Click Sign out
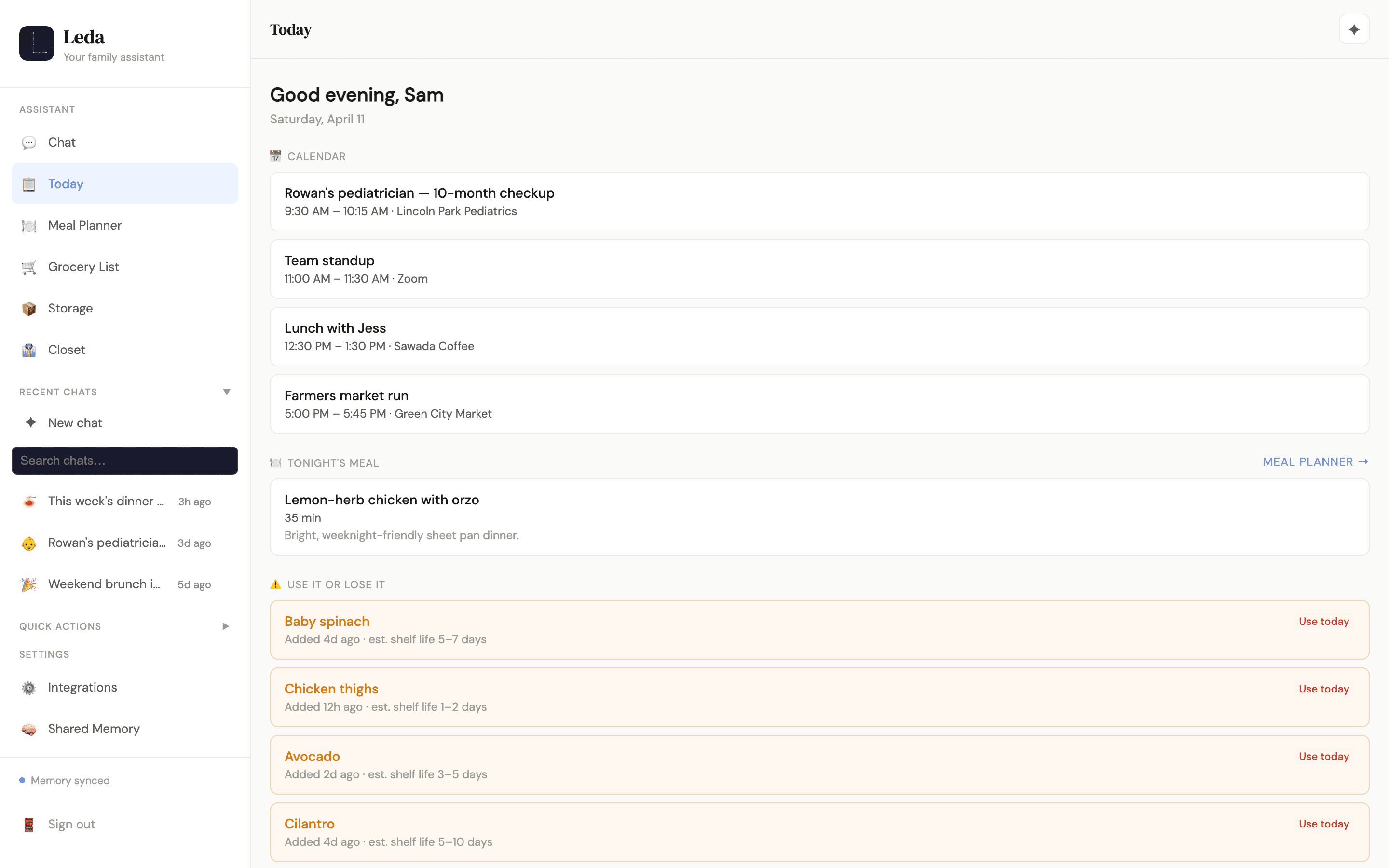Image resolution: width=1389 pixels, height=868 pixels. click(x=124, y=824)
